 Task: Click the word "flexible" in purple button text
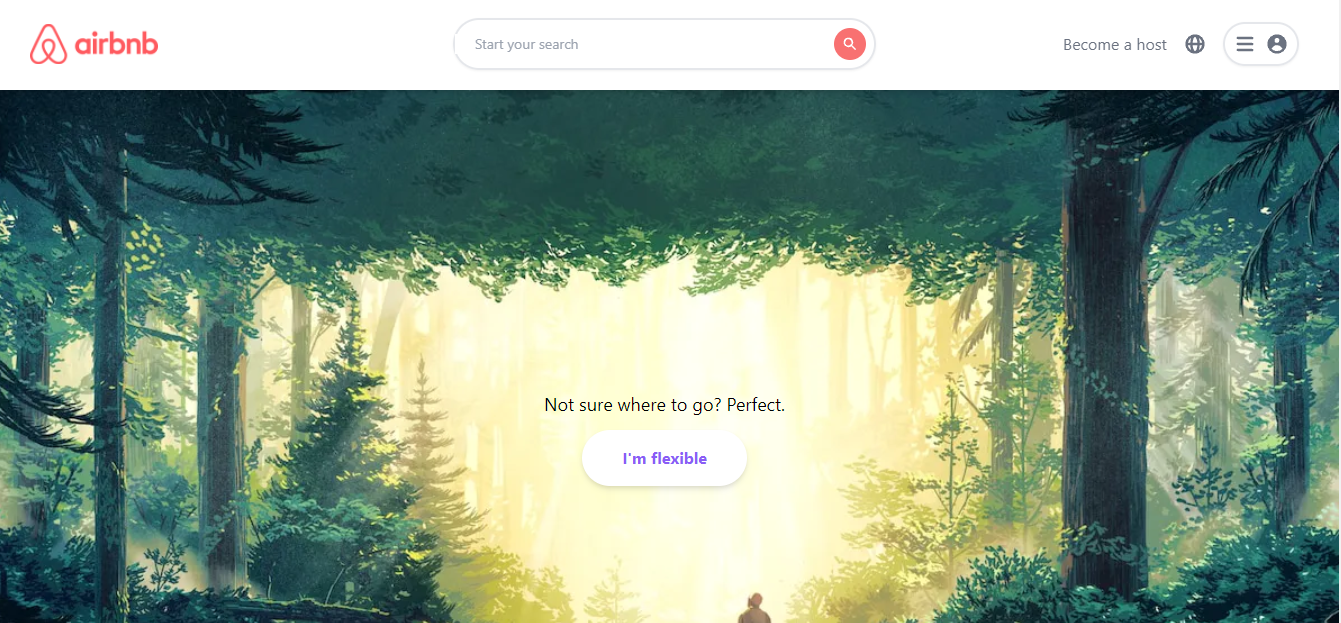click(679, 458)
